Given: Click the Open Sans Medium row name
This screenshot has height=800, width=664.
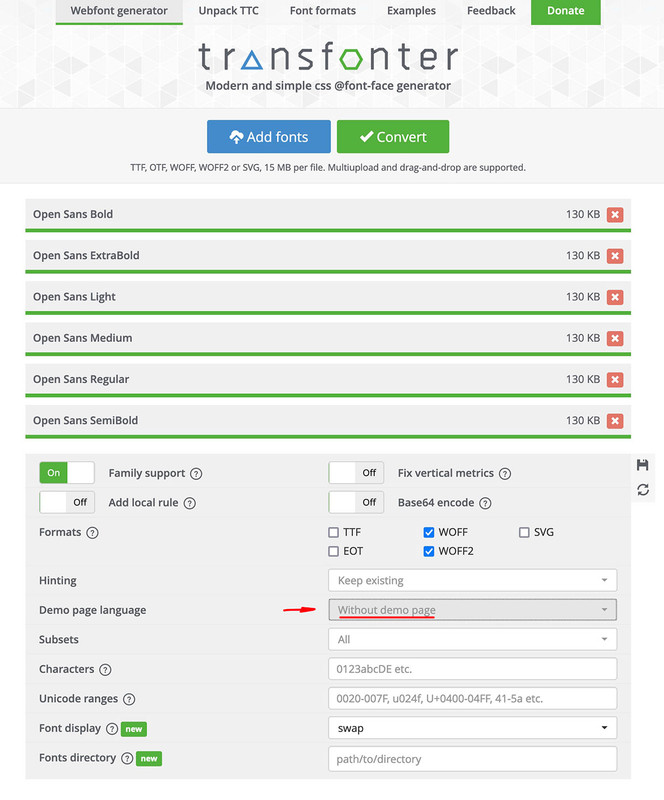Looking at the screenshot, I should (x=83, y=338).
